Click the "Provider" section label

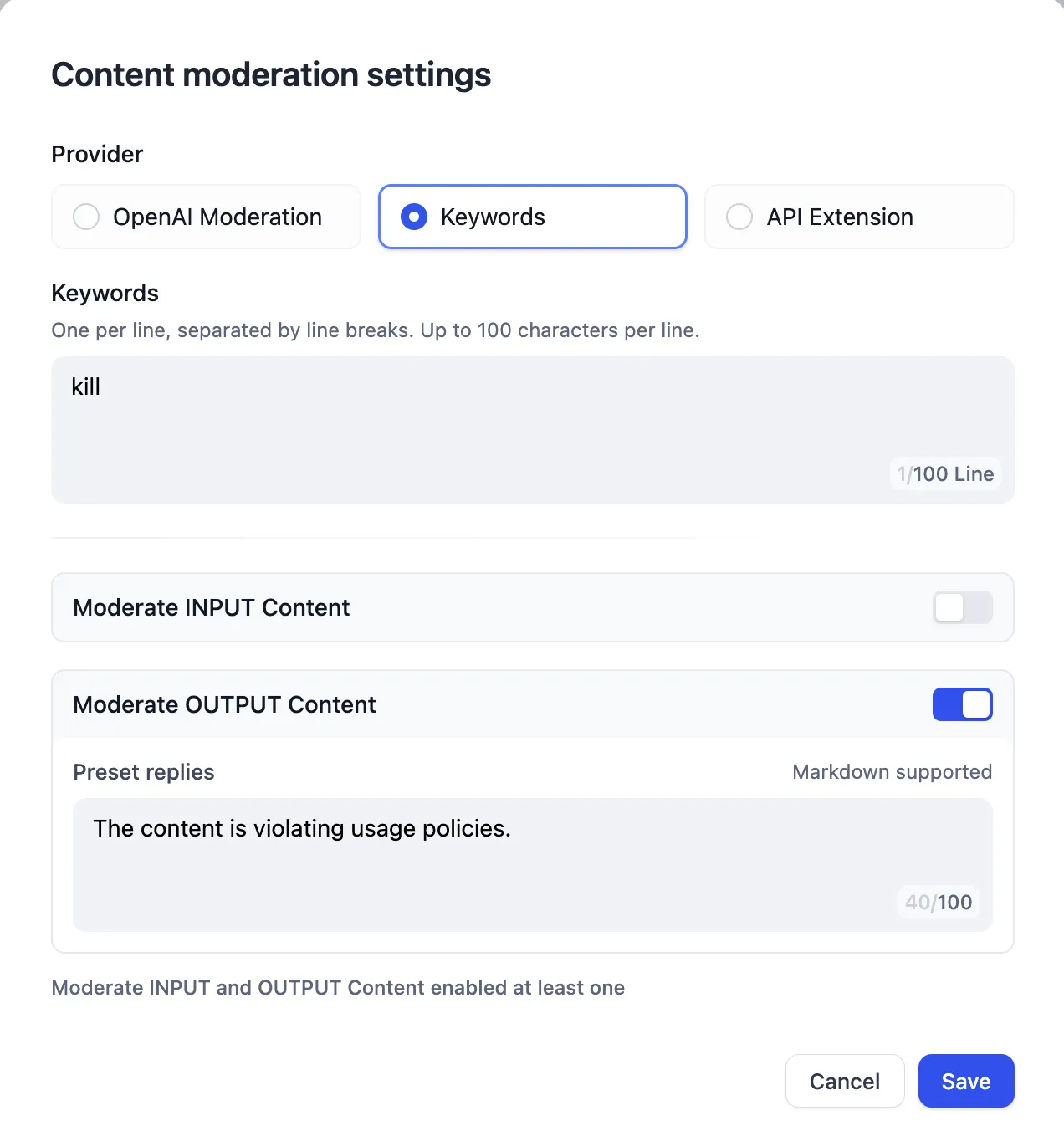(97, 154)
